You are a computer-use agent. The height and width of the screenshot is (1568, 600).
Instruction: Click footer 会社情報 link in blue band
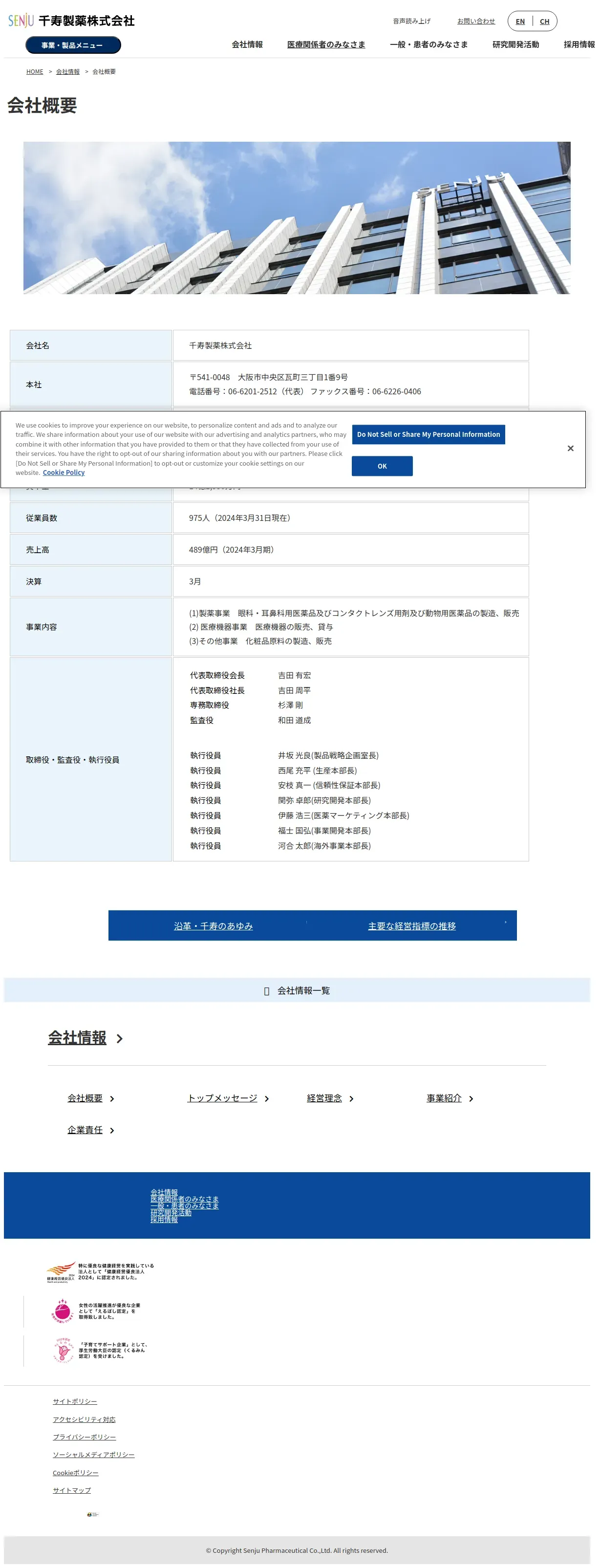click(x=164, y=1192)
